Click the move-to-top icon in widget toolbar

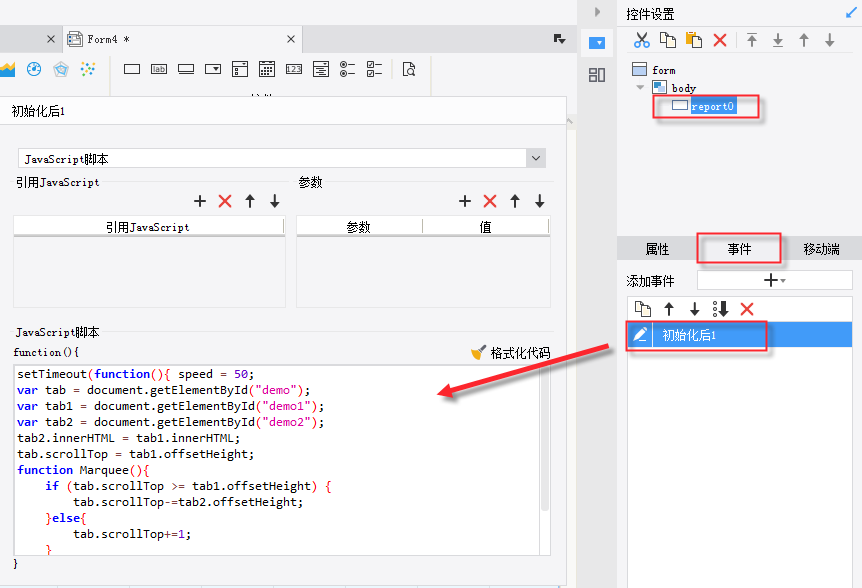(x=751, y=40)
